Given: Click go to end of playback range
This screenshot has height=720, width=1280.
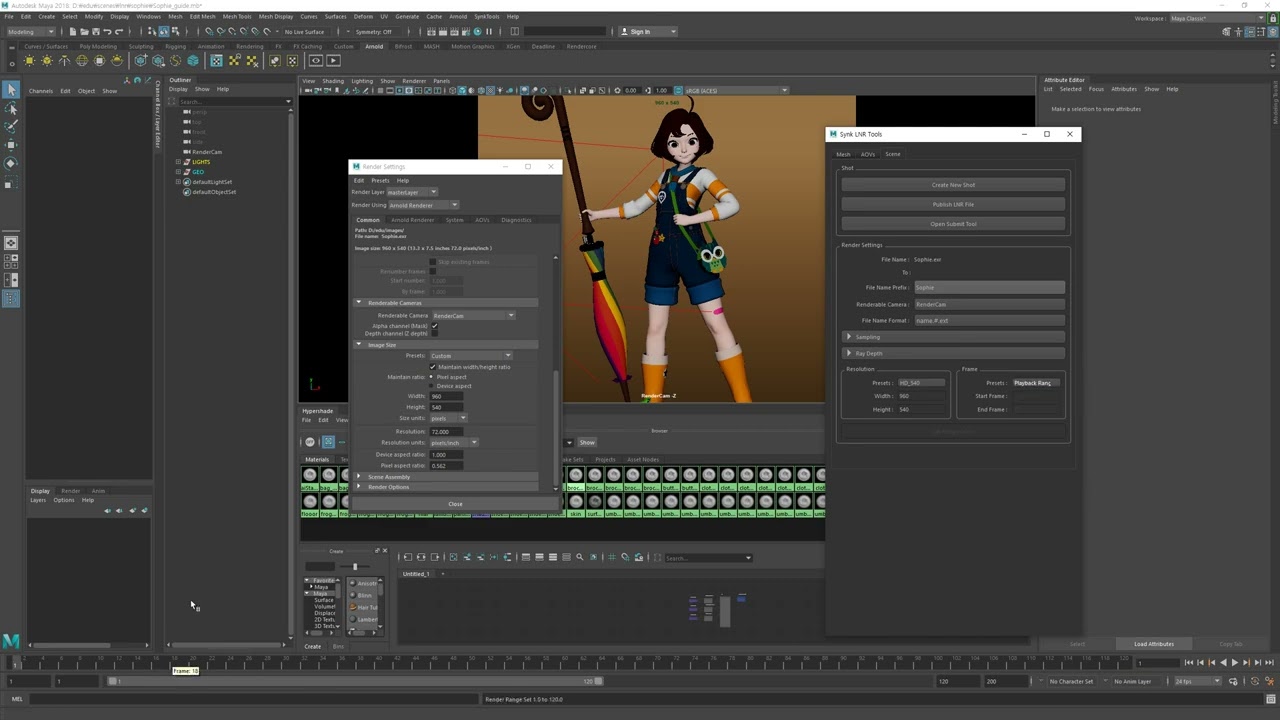Looking at the screenshot, I should (x=1267, y=663).
